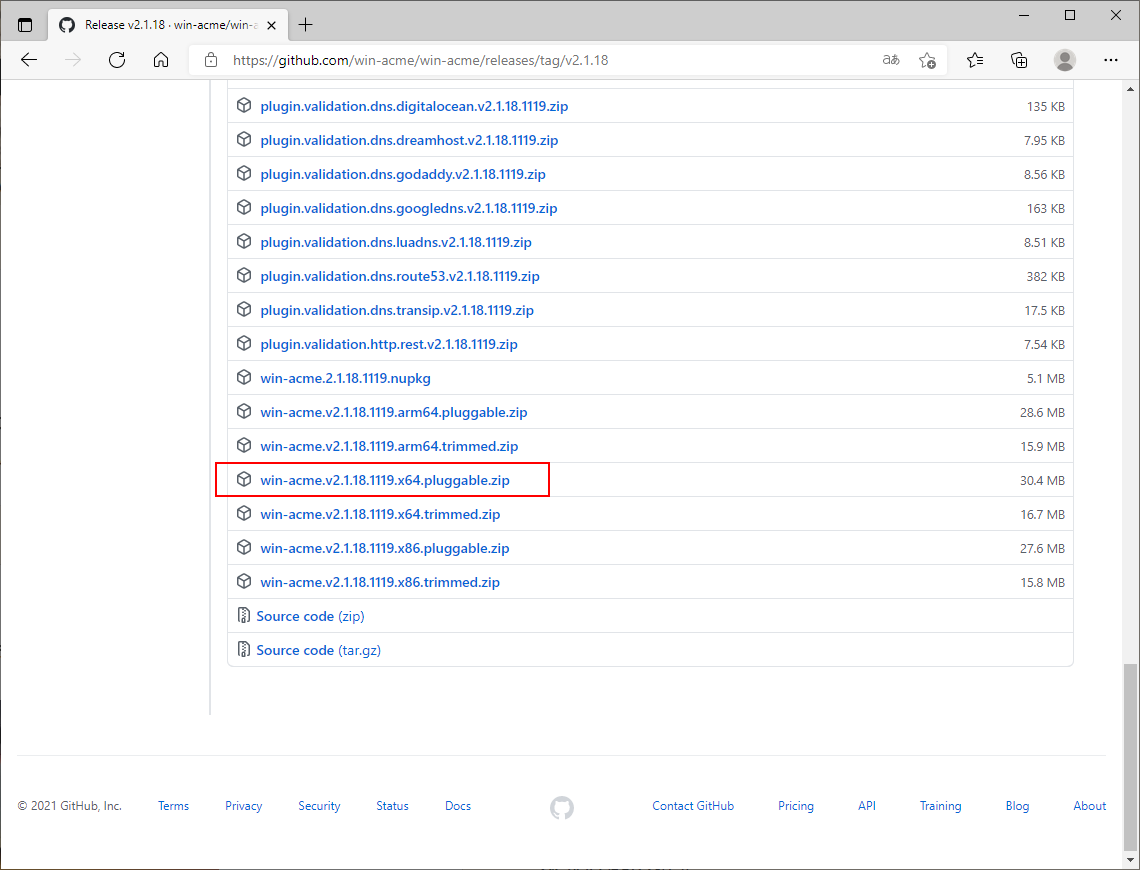Click archive icon beside Source code (tar.gz)

244,650
